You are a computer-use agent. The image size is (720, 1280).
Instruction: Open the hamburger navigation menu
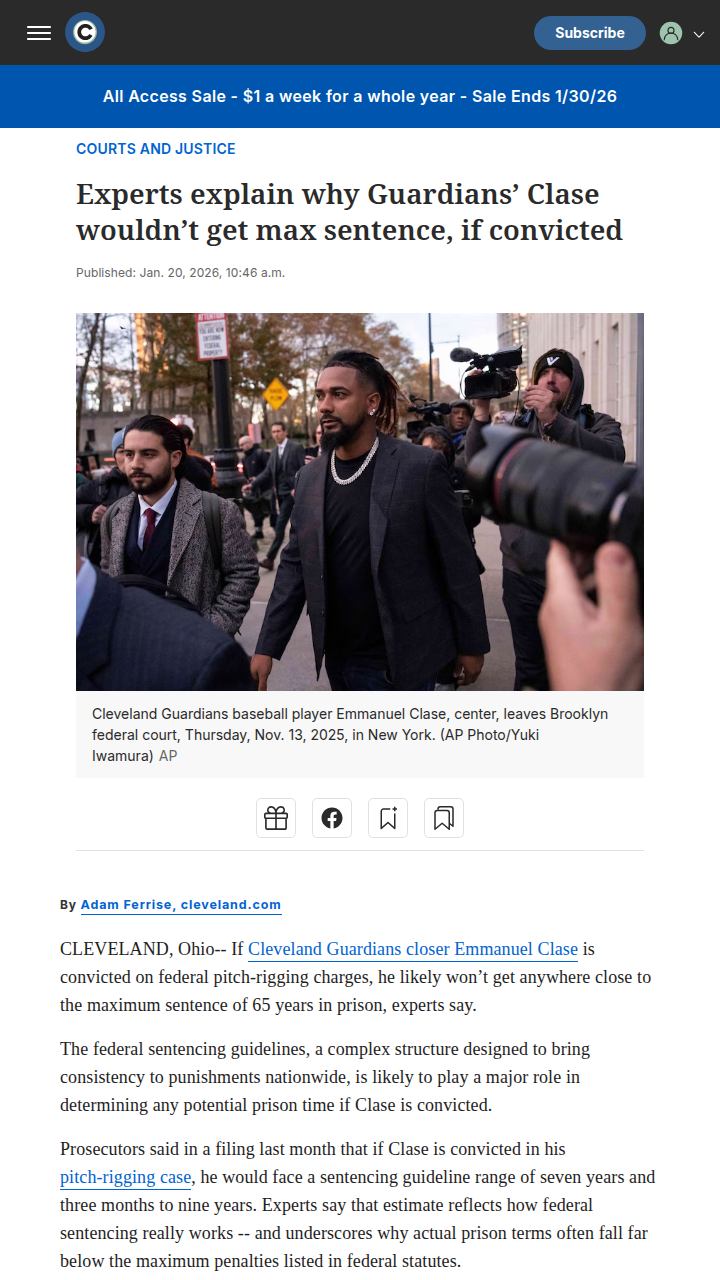[39, 33]
